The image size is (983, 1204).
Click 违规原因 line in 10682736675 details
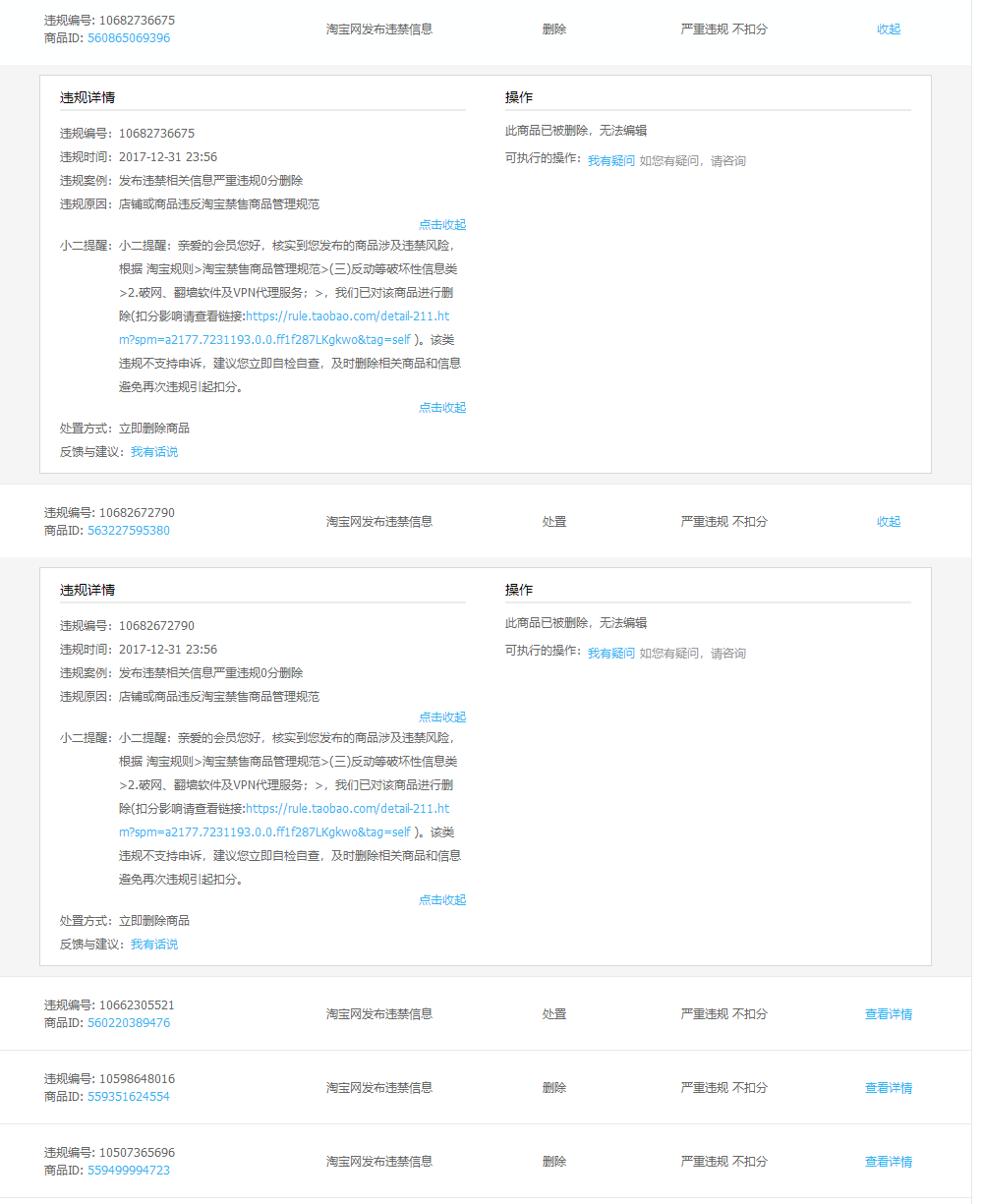click(x=190, y=204)
